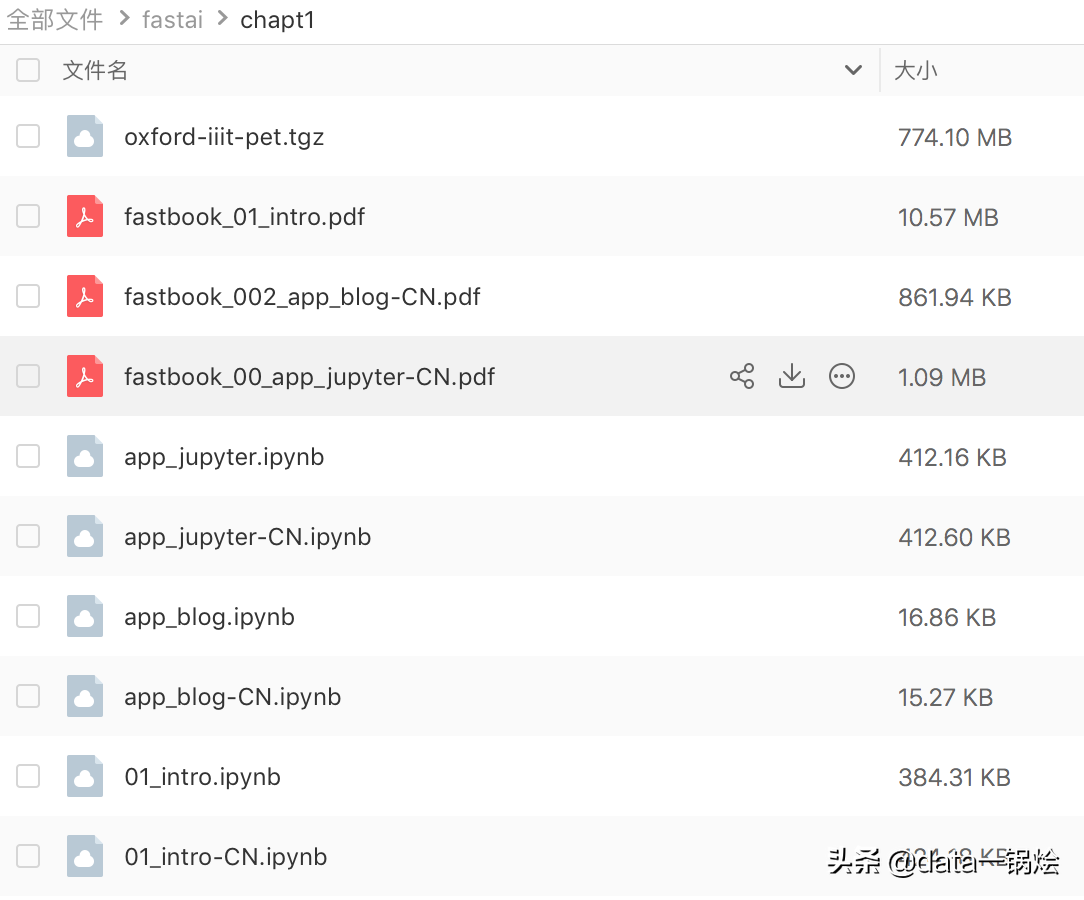
Task: Click the PDF icon of fastbook_01_intro.pdf
Action: tap(85, 216)
